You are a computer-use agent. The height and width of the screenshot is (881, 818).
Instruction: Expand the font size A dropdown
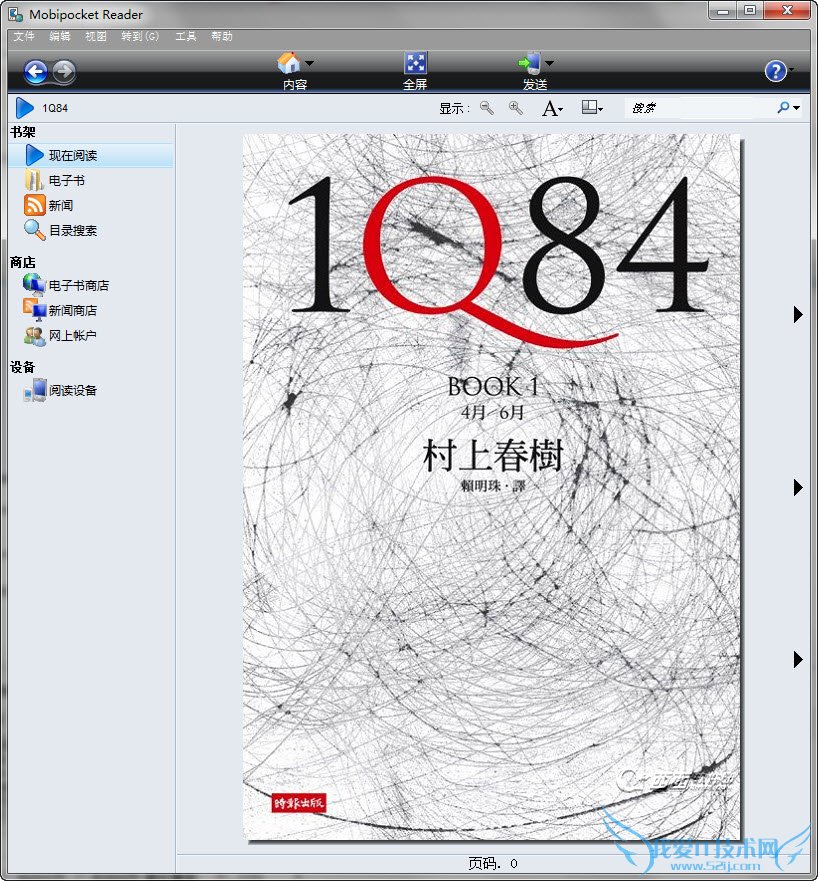point(552,108)
